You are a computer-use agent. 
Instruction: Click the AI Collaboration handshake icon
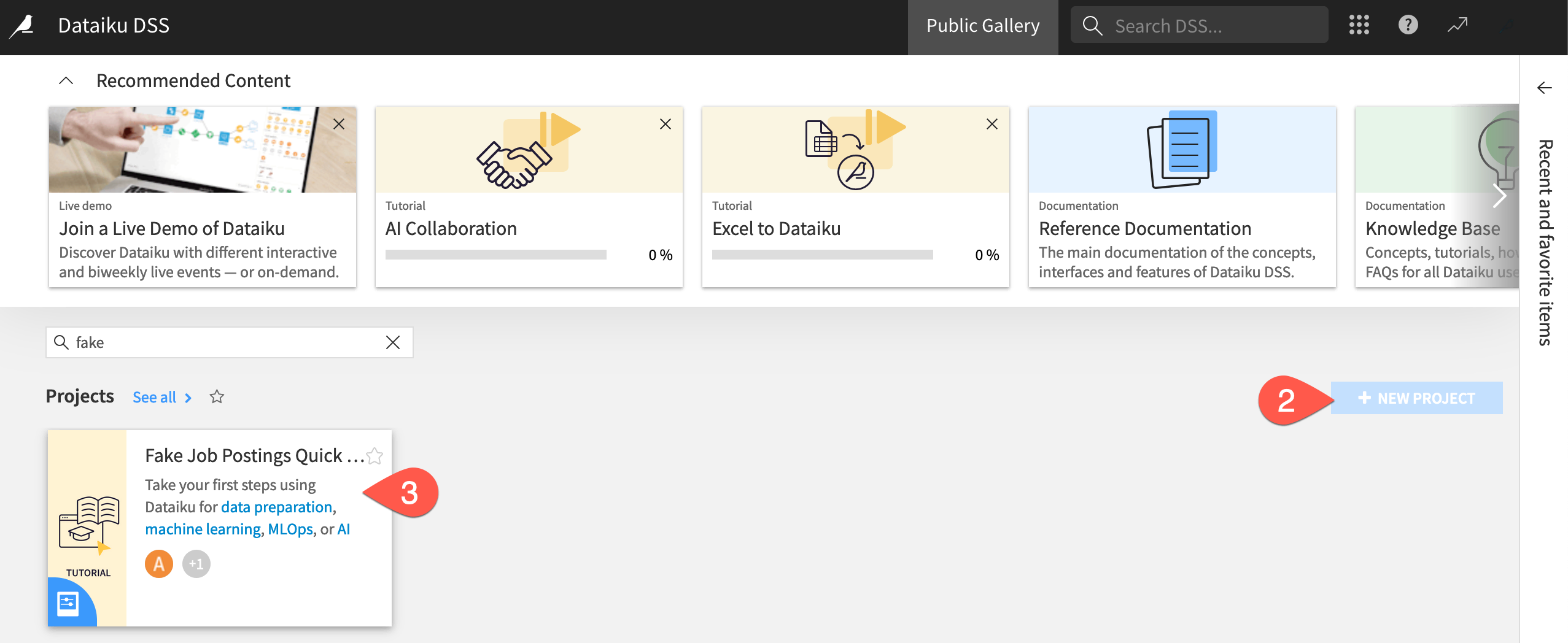click(x=514, y=164)
